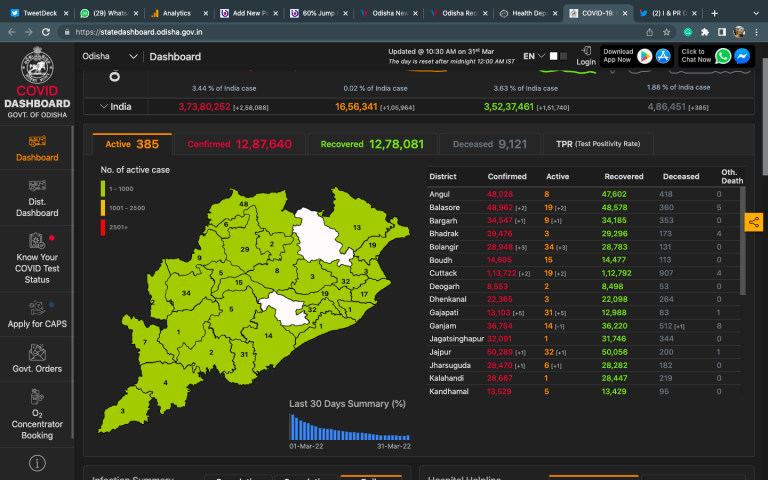Click the green 1 - 1000 legend swatch
Image resolution: width=768 pixels, height=480 pixels.
[103, 188]
